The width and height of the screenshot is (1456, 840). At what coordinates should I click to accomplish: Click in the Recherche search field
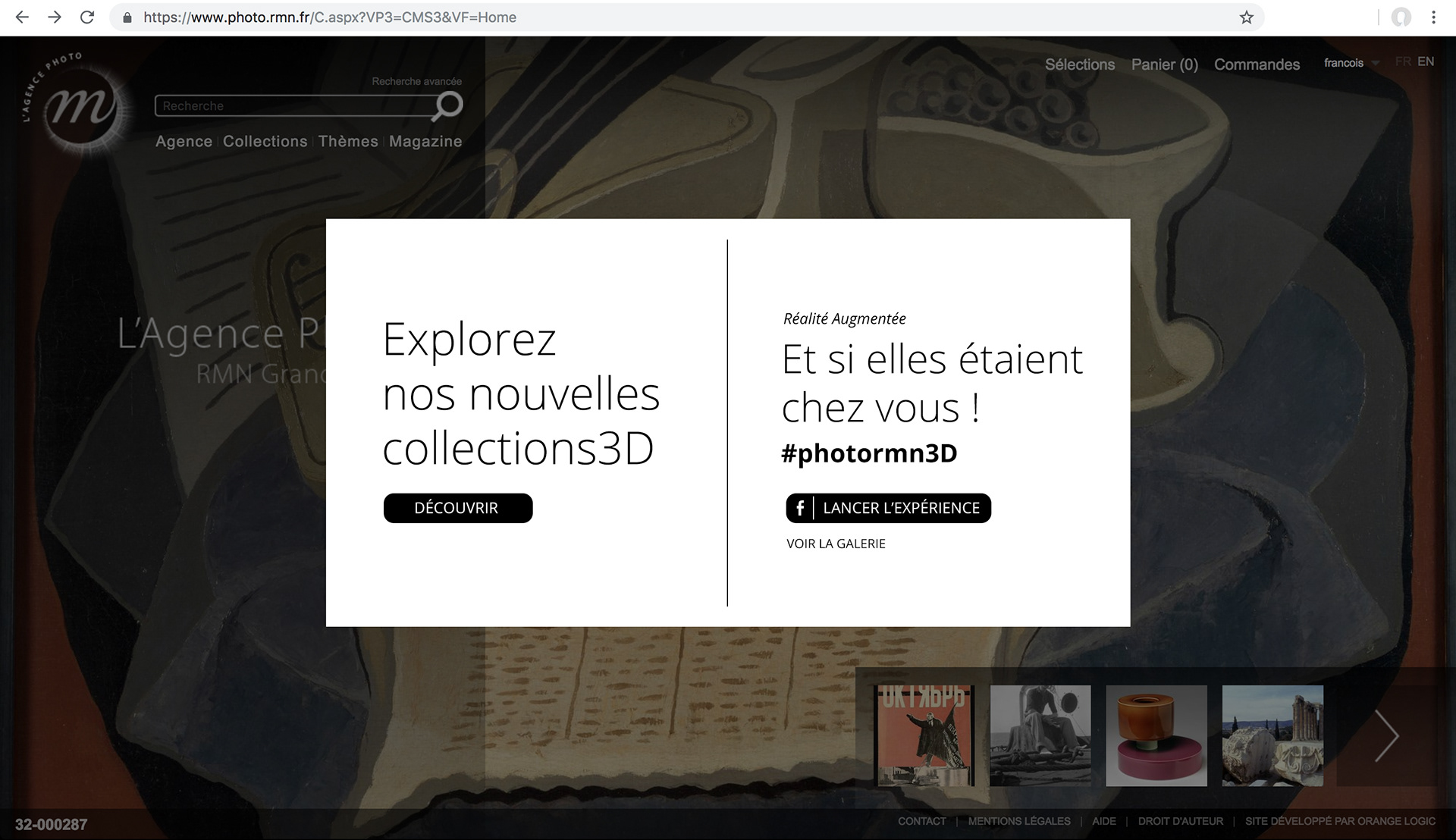pyautogui.click(x=292, y=106)
